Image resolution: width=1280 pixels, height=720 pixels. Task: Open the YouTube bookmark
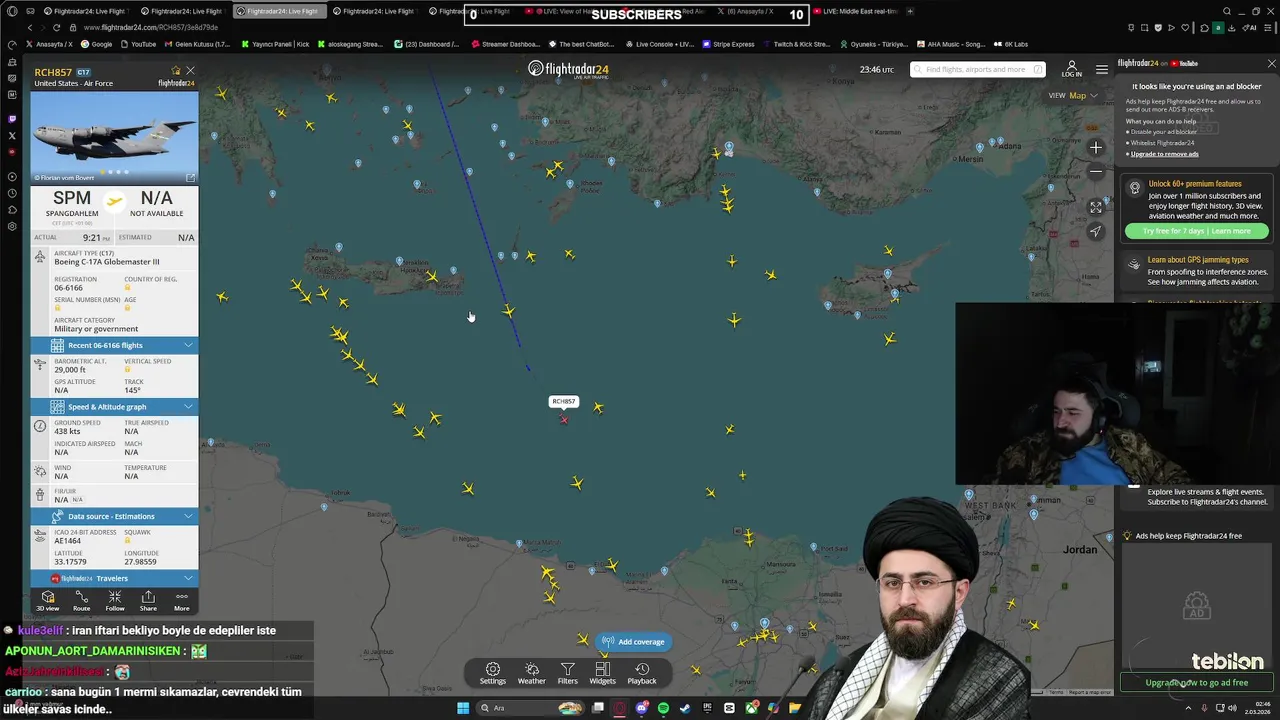pyautogui.click(x=138, y=44)
